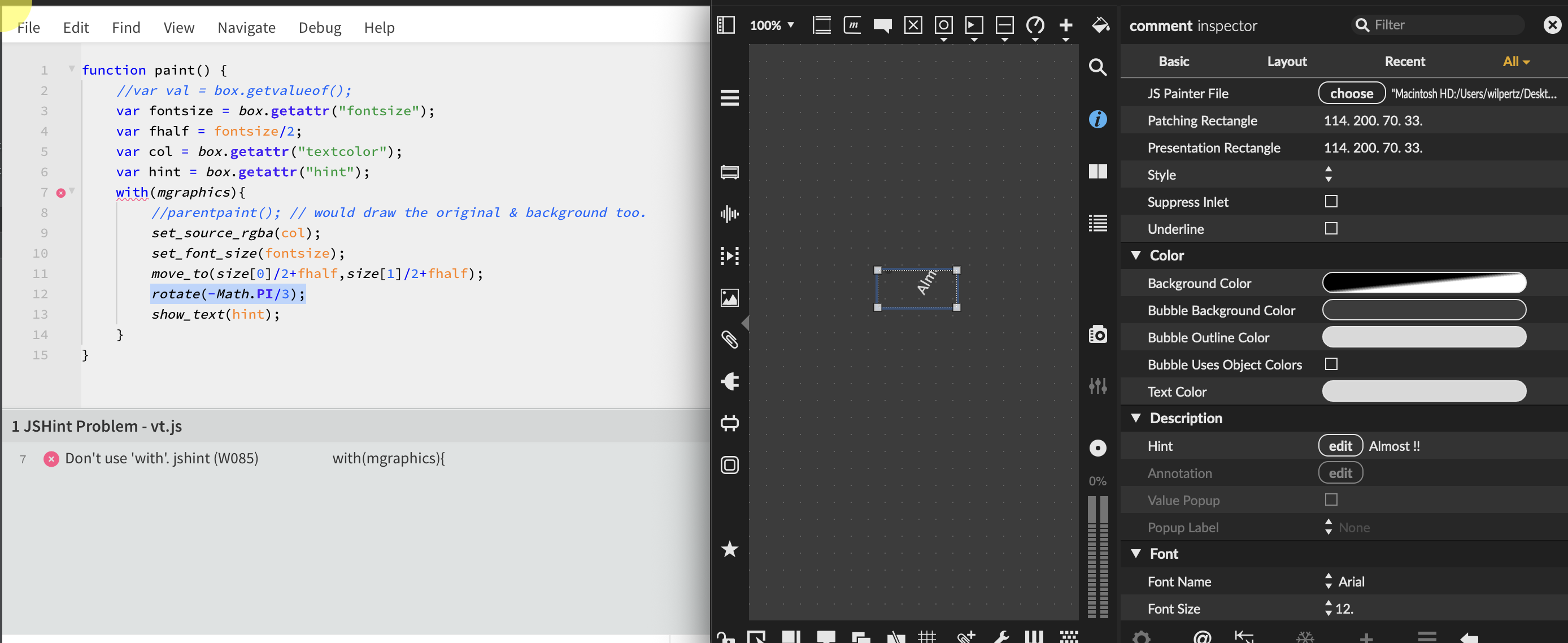Viewport: 1568px width, 643px height.
Task: Click choose button for JS Painter File
Action: 1351,93
